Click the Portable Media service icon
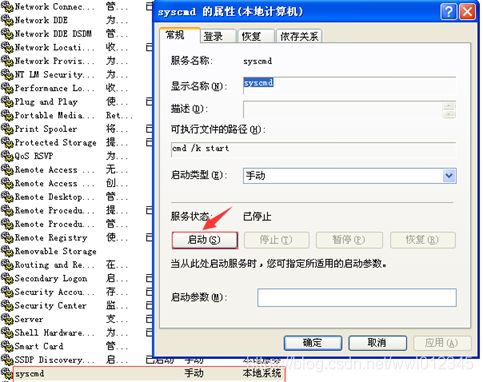483x382 pixels. click(x=7, y=115)
